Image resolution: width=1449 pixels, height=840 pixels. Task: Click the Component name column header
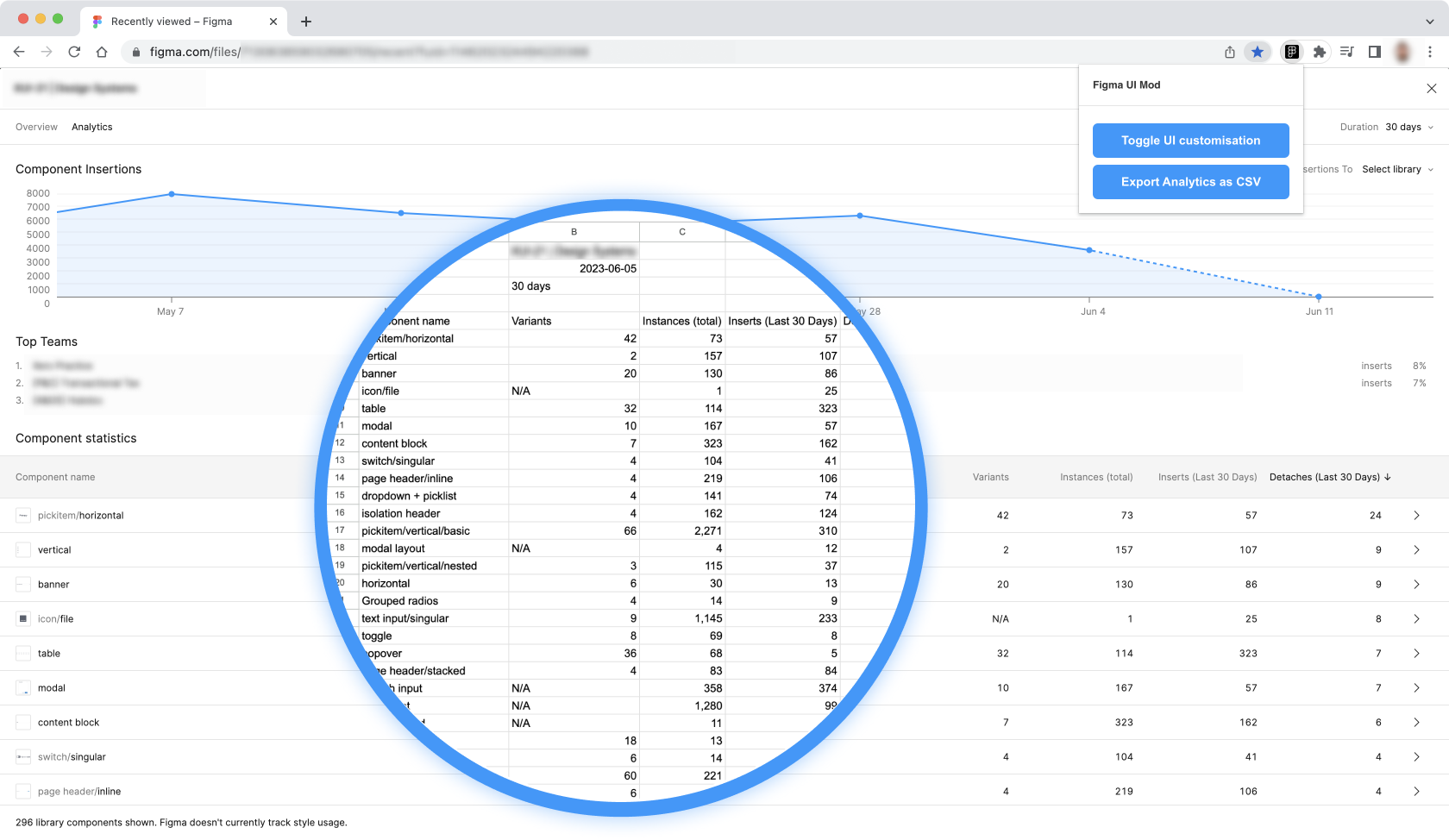(55, 477)
